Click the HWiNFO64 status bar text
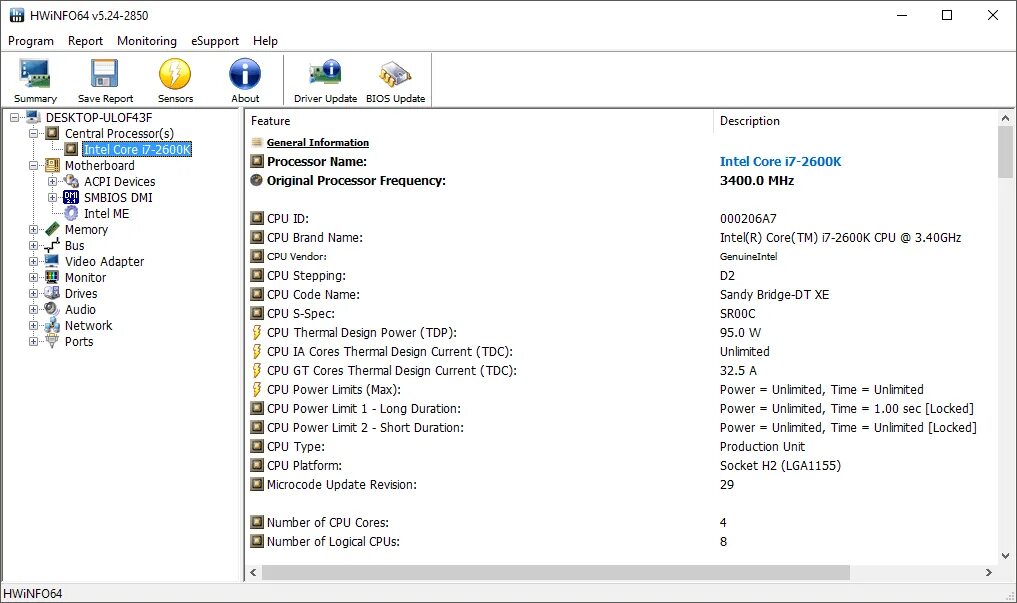 tap(32, 593)
